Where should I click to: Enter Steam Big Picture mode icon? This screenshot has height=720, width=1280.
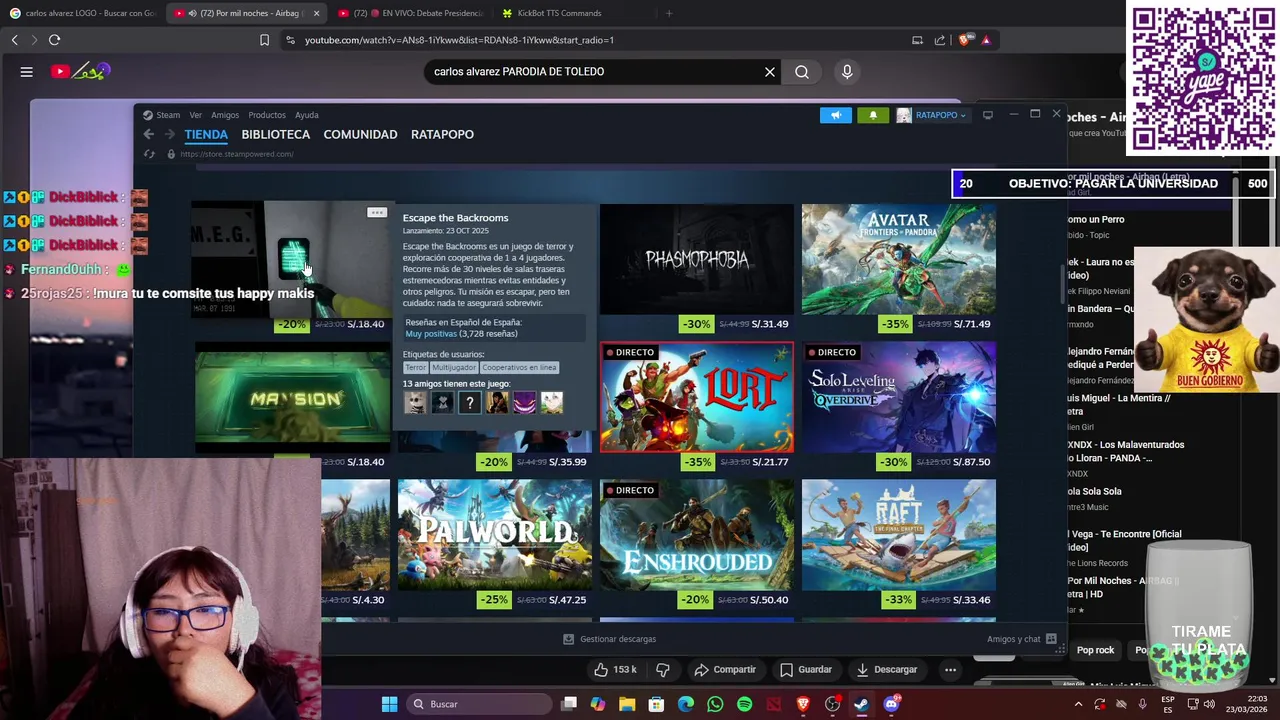click(988, 115)
